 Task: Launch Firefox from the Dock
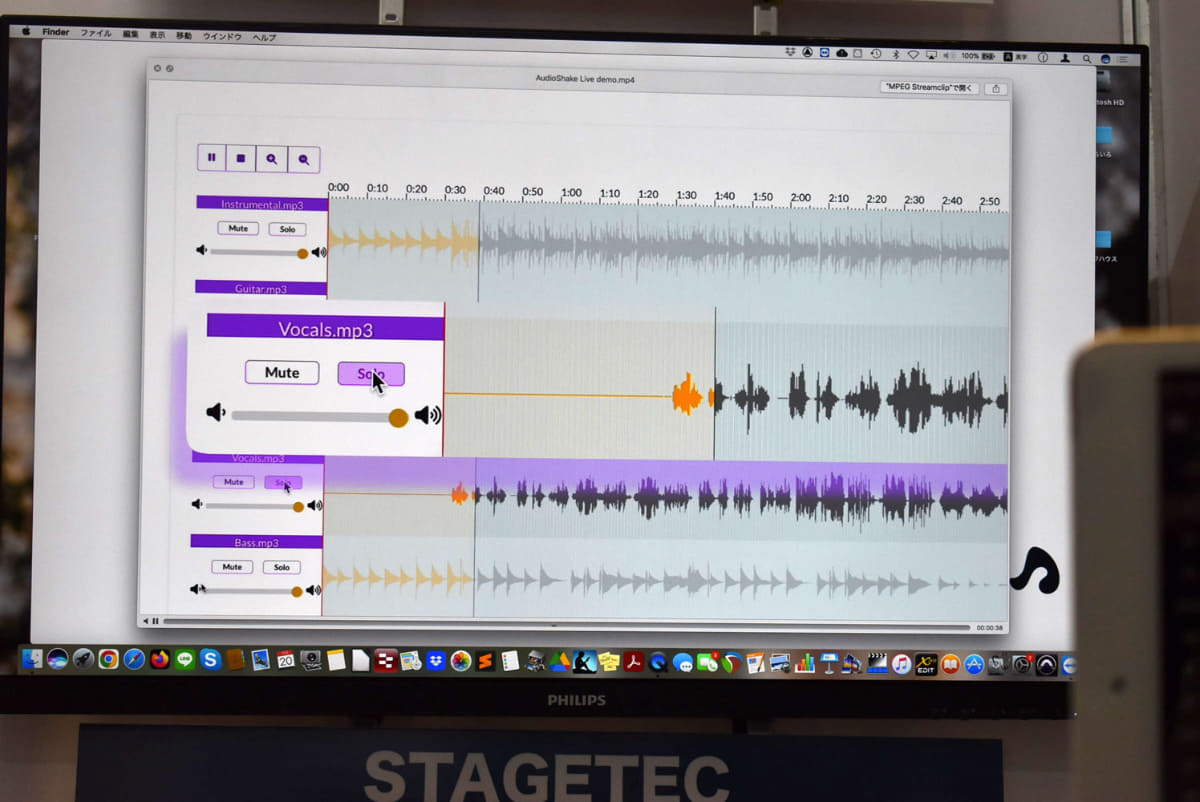point(160,659)
